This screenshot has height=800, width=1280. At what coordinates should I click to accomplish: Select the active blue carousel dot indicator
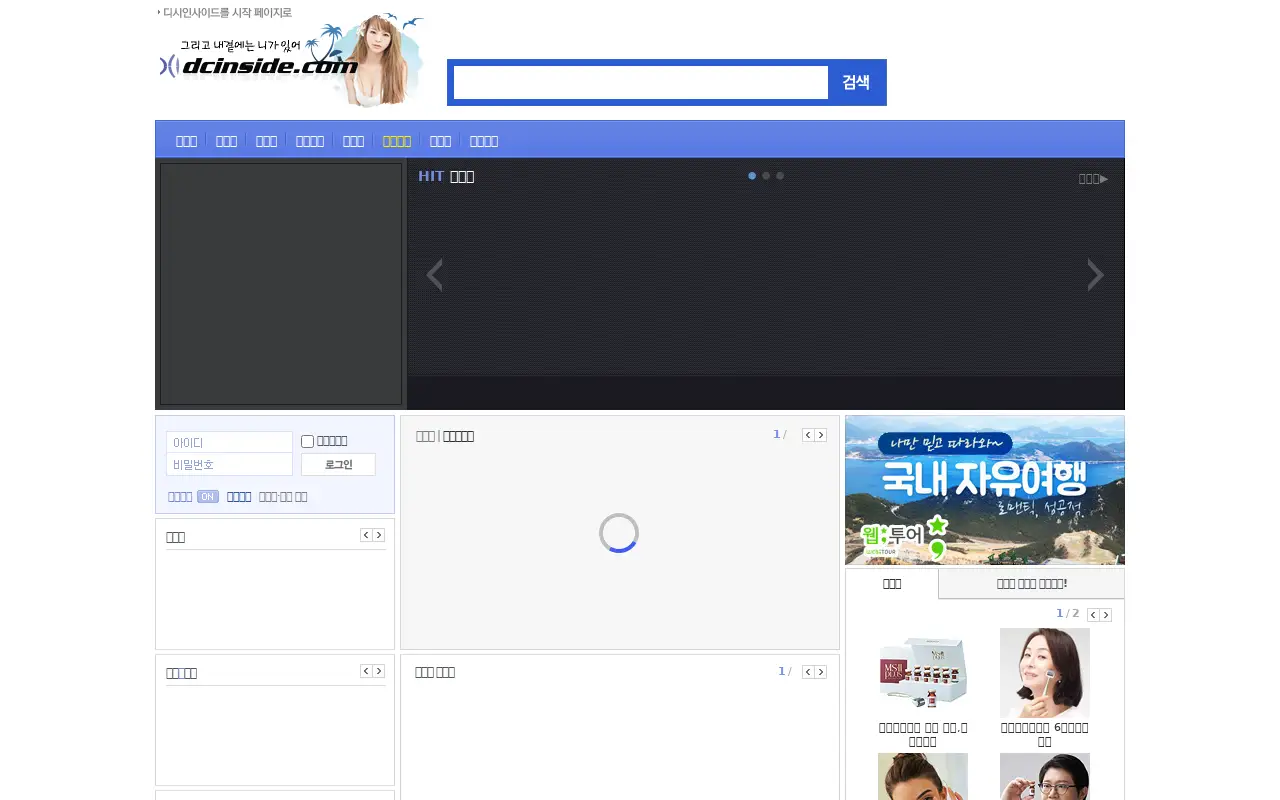coord(752,176)
